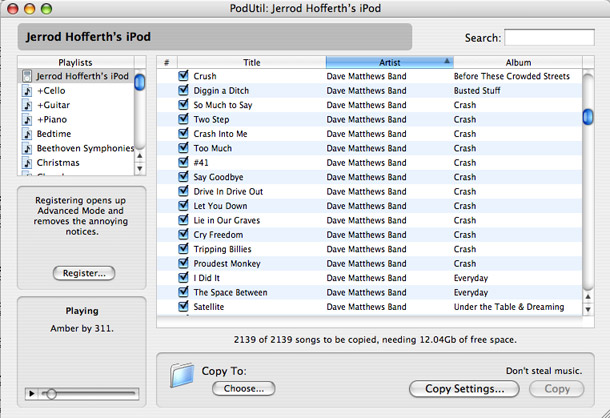The width and height of the screenshot is (610, 418).
Task: Click the +Guitar playlist music-note icon
Action: 27,105
